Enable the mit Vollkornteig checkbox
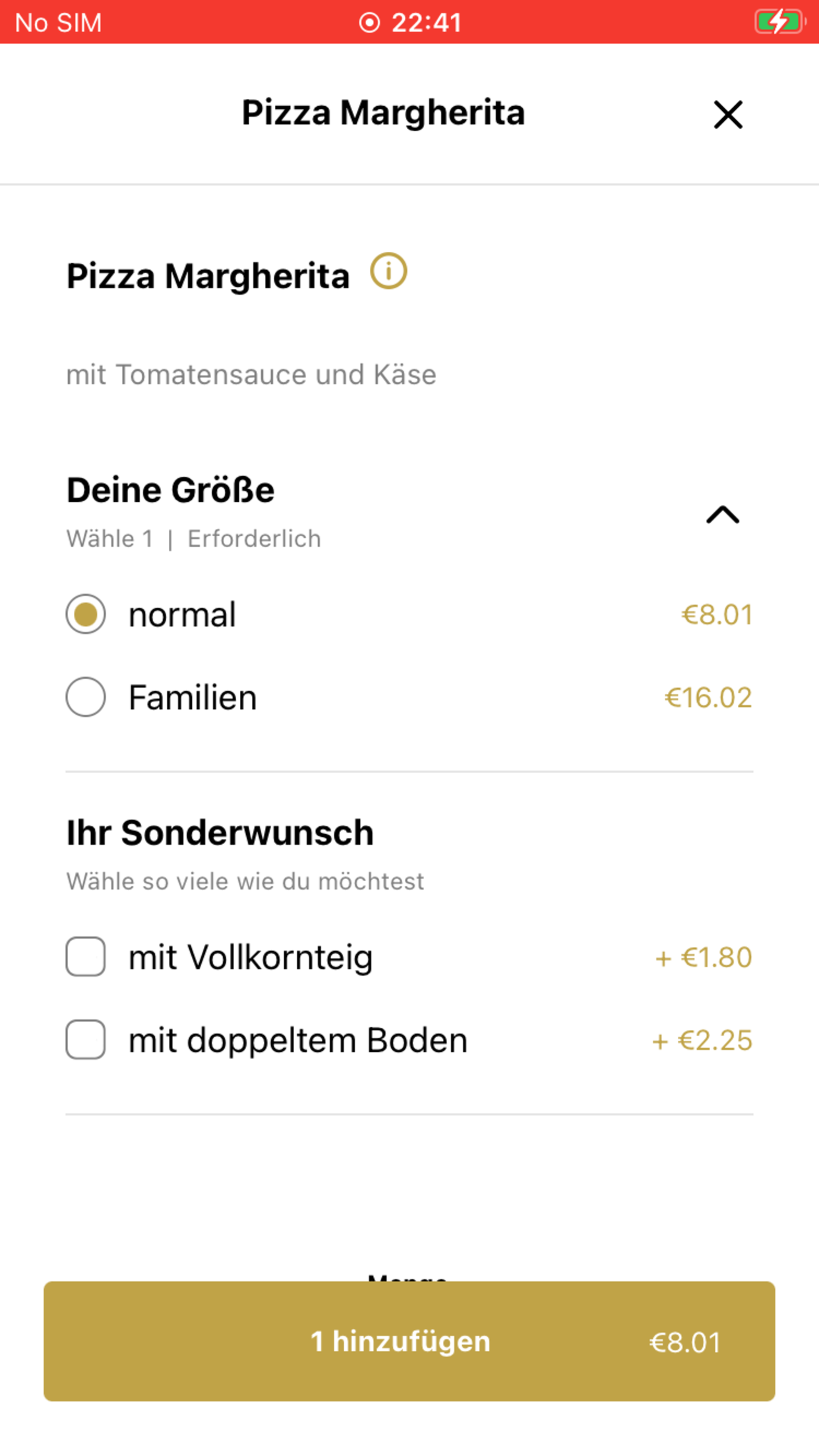 [86, 956]
